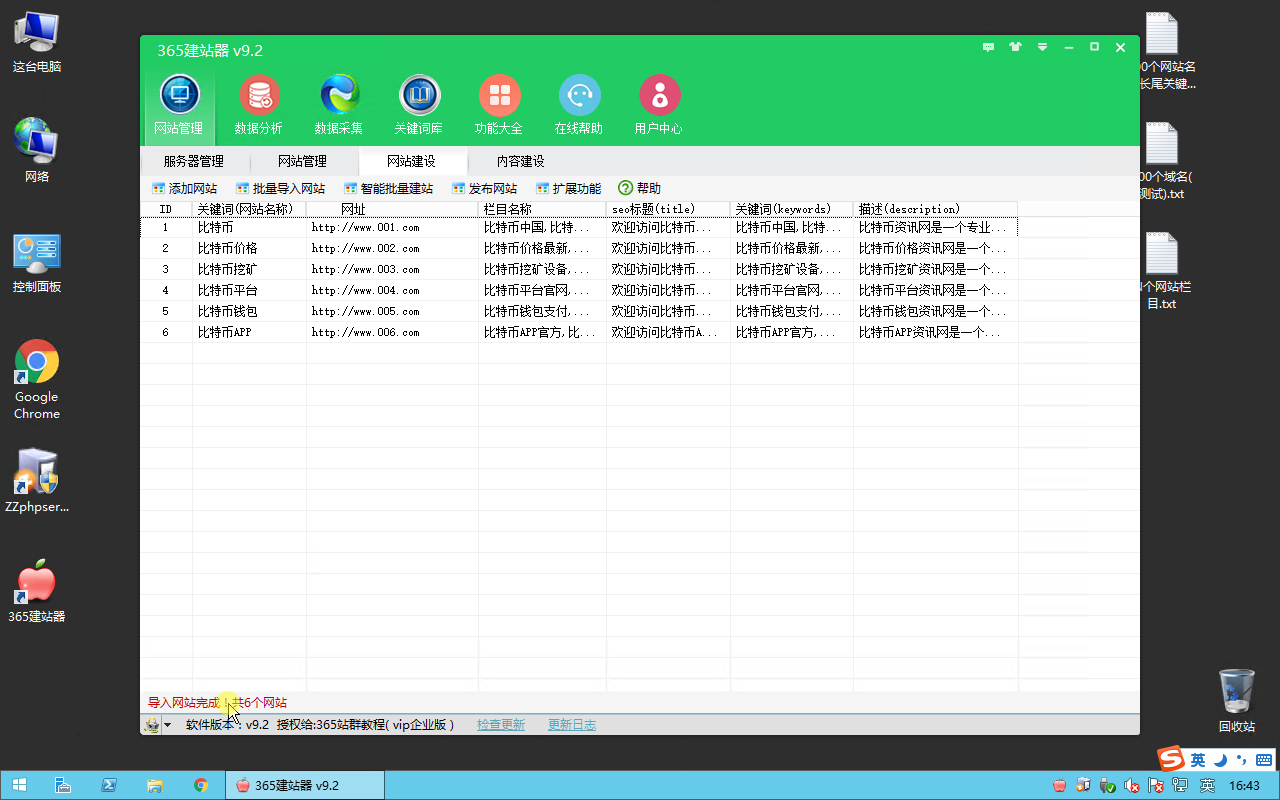Select the row with keyword 比特币平台
Viewport: 1280px width, 800px height.
click(579, 290)
